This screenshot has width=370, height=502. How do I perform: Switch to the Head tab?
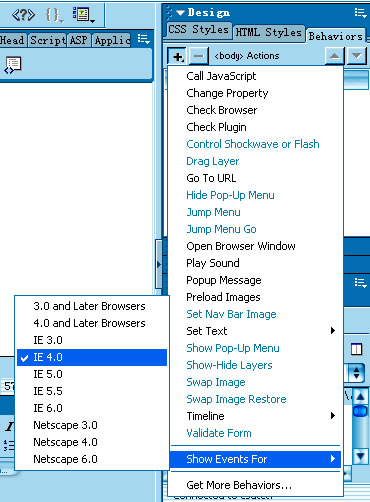tap(13, 40)
